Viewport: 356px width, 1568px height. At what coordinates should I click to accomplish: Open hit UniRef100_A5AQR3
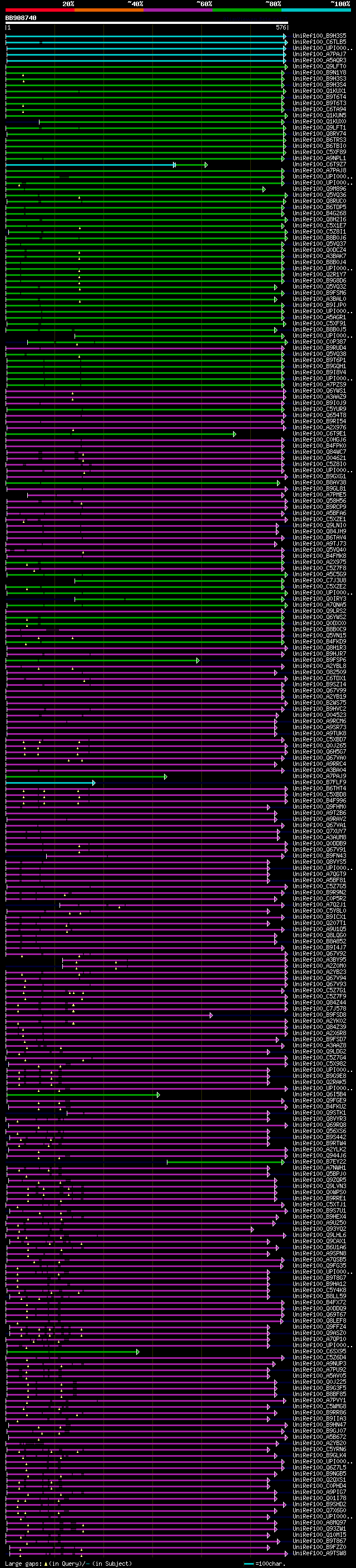(x=319, y=60)
